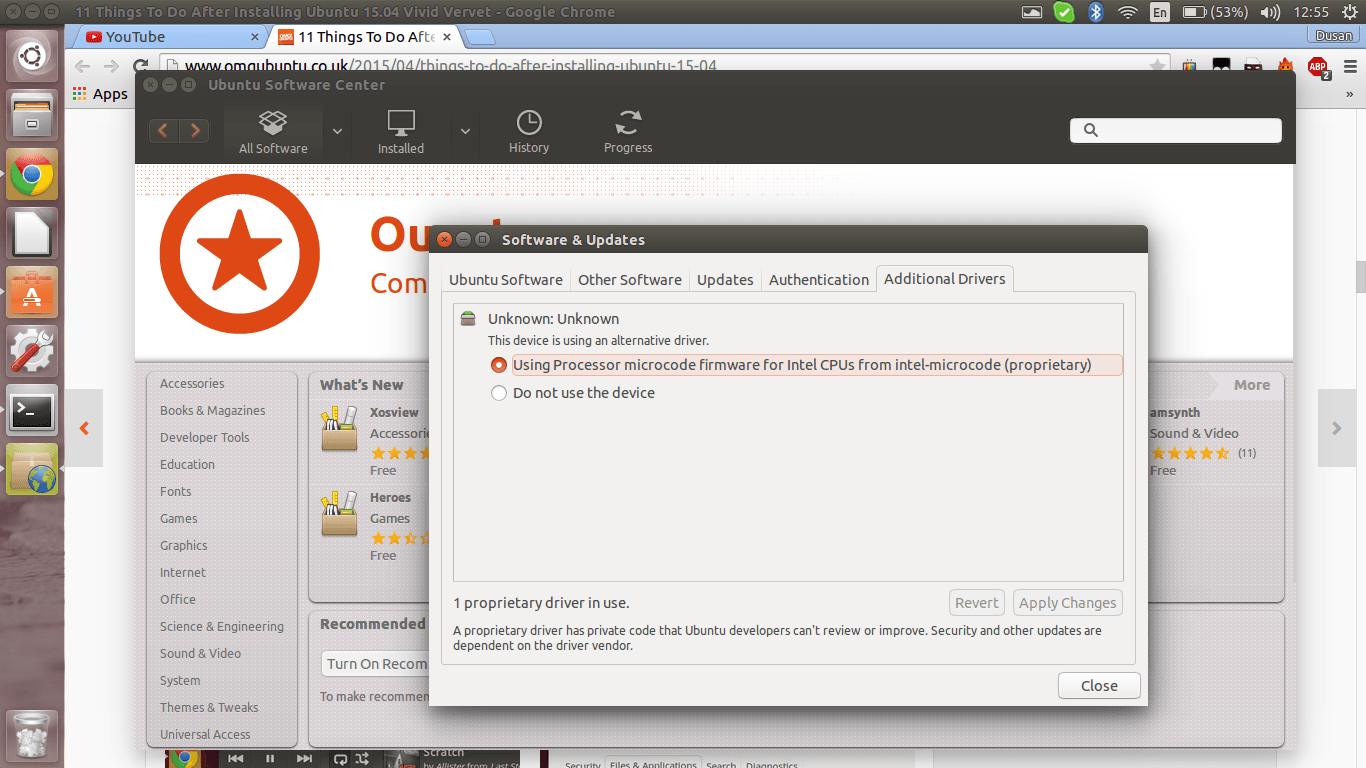Open the Ubuntu Dash from launcher
The width and height of the screenshot is (1366, 768).
(32, 56)
